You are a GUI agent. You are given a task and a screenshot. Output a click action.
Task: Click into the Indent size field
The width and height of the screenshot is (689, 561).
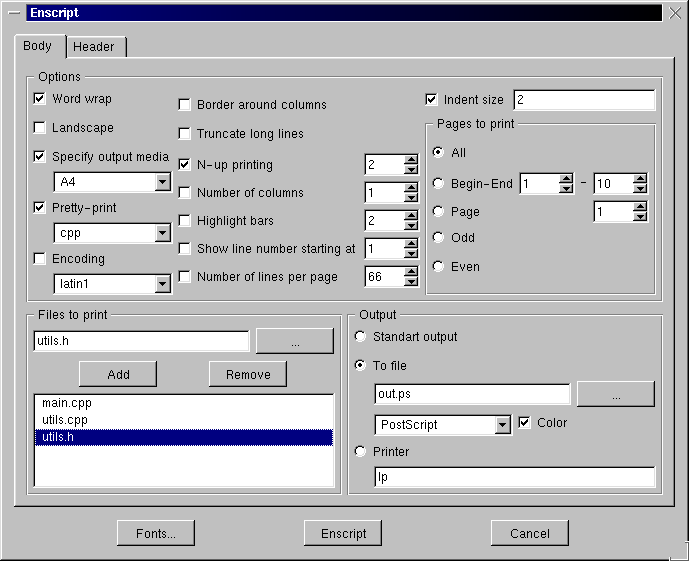(x=583, y=100)
